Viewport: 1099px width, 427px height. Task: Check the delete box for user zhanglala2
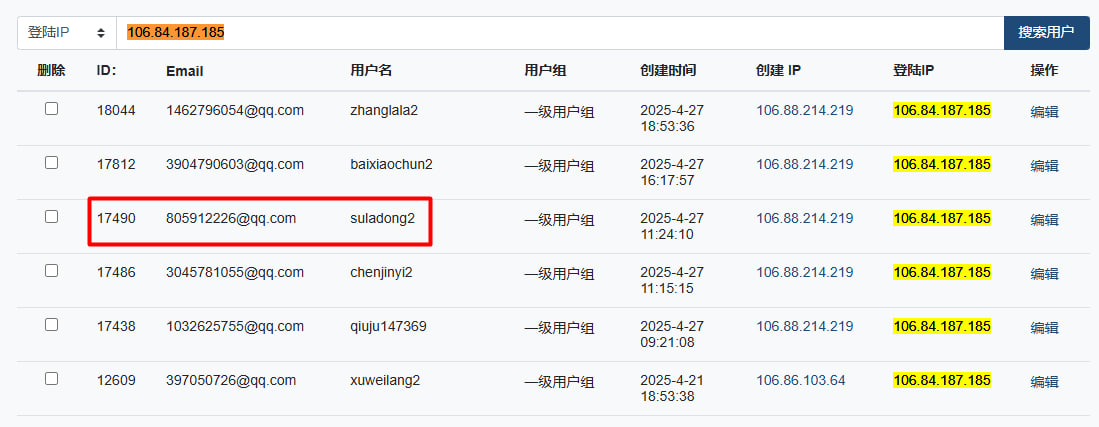(x=51, y=109)
